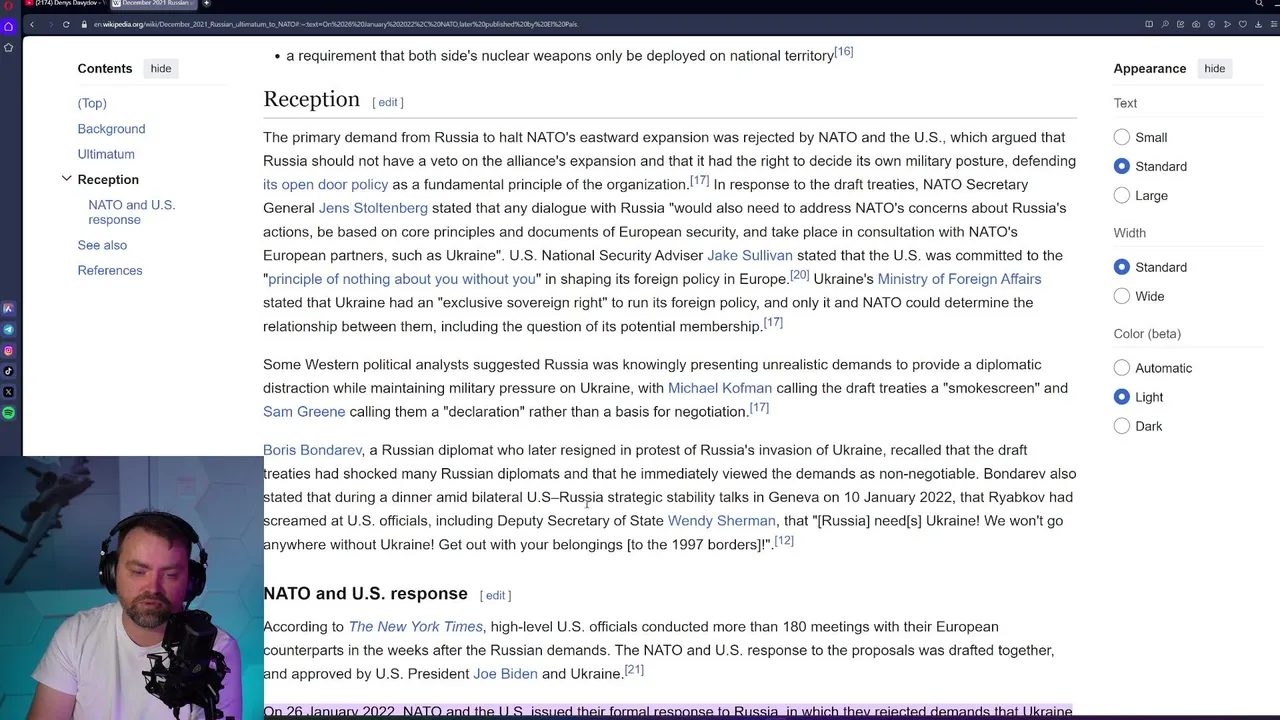
Task: Jump to Ultimatum section in Contents
Action: click(106, 154)
